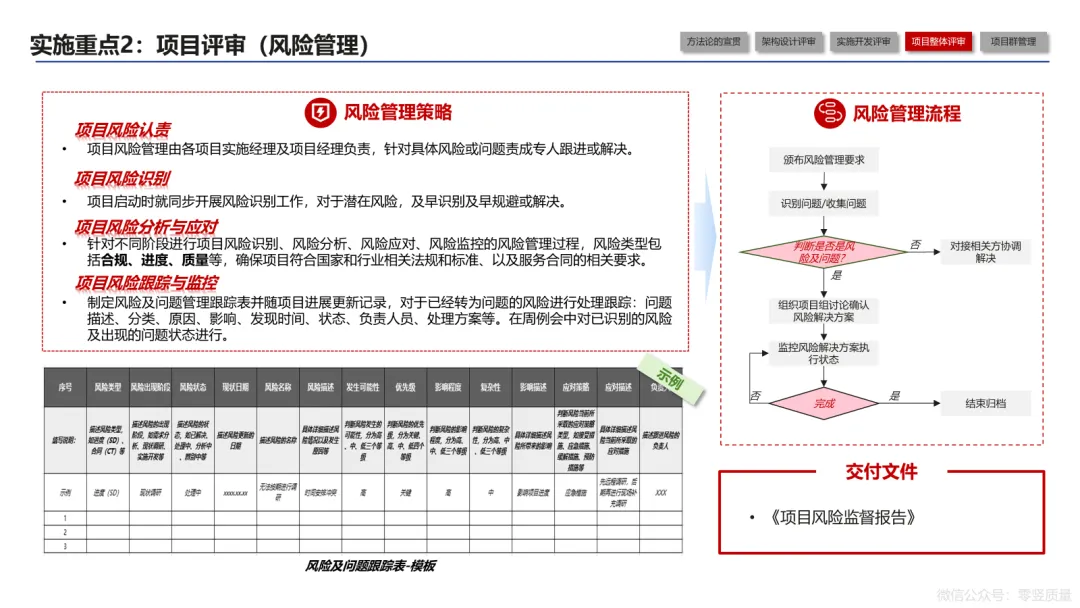Click the 识别问题/收集问题 flowchart box
The width and height of the screenshot is (1080, 608).
(x=824, y=204)
